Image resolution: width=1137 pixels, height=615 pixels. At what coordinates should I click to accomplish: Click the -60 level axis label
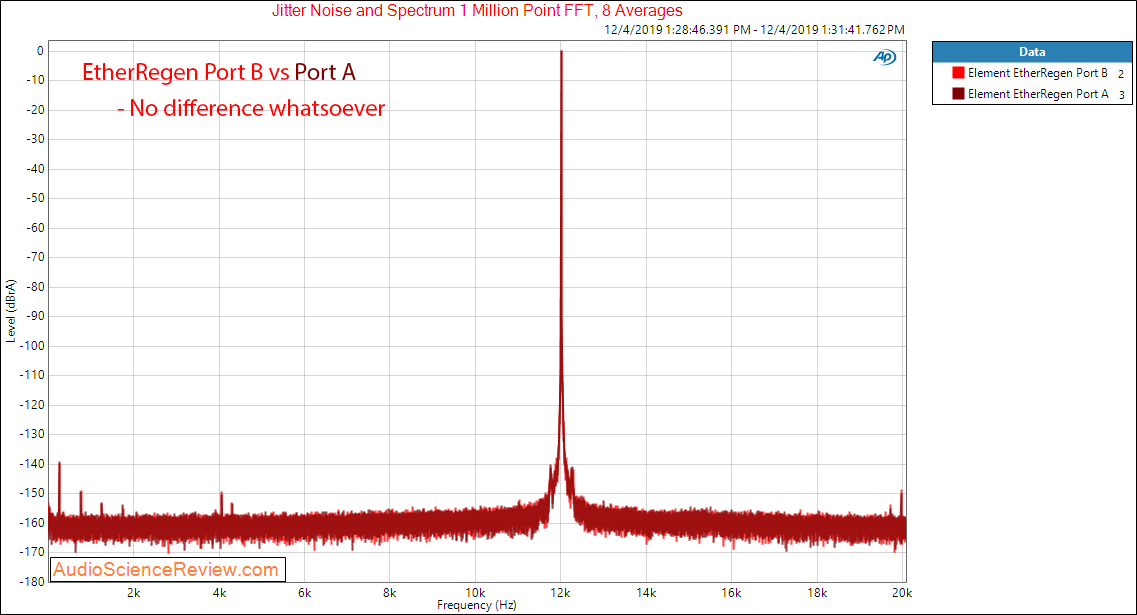[35, 228]
